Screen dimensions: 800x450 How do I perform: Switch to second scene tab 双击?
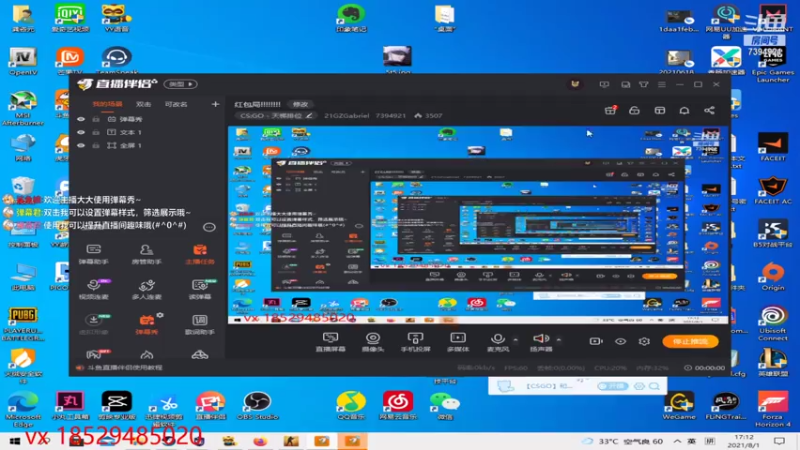143,104
